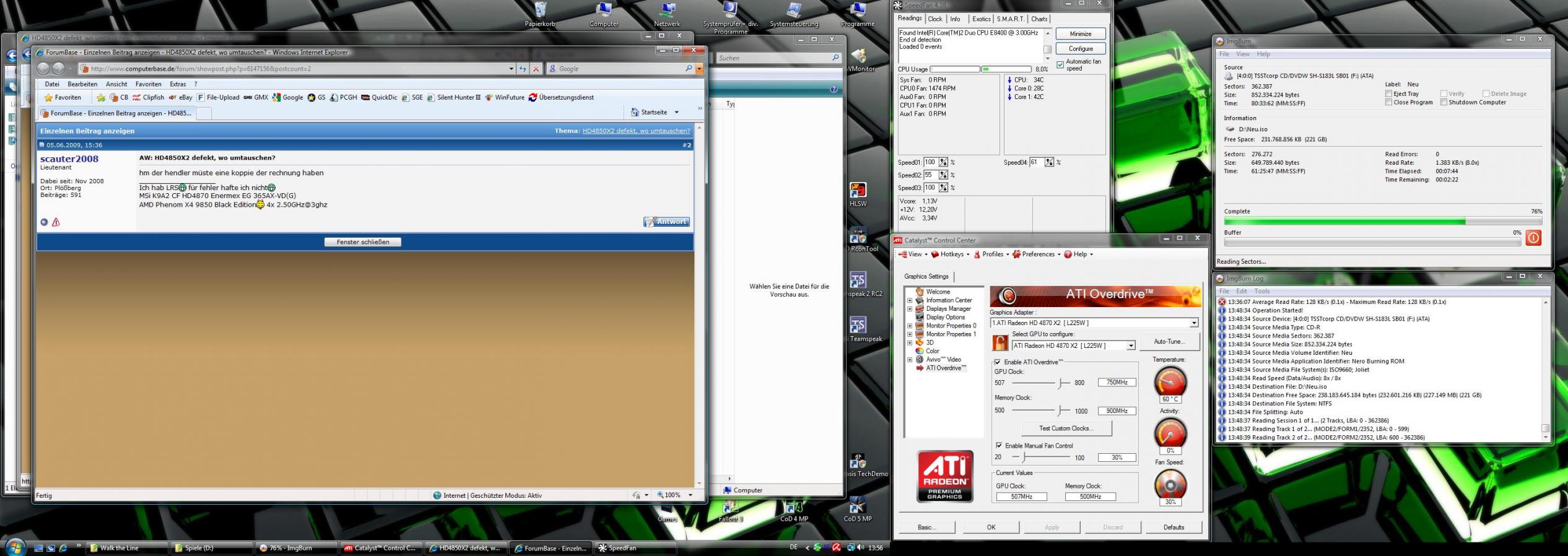Click the Auto-Tune button
The width and height of the screenshot is (1568, 556).
(x=1169, y=342)
